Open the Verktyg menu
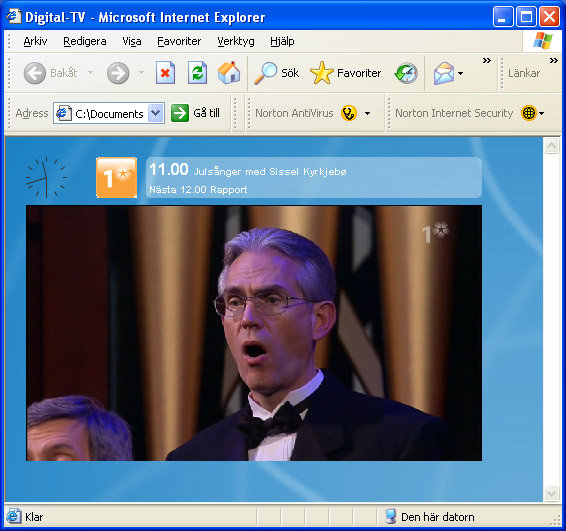The width and height of the screenshot is (566, 531). pyautogui.click(x=236, y=42)
